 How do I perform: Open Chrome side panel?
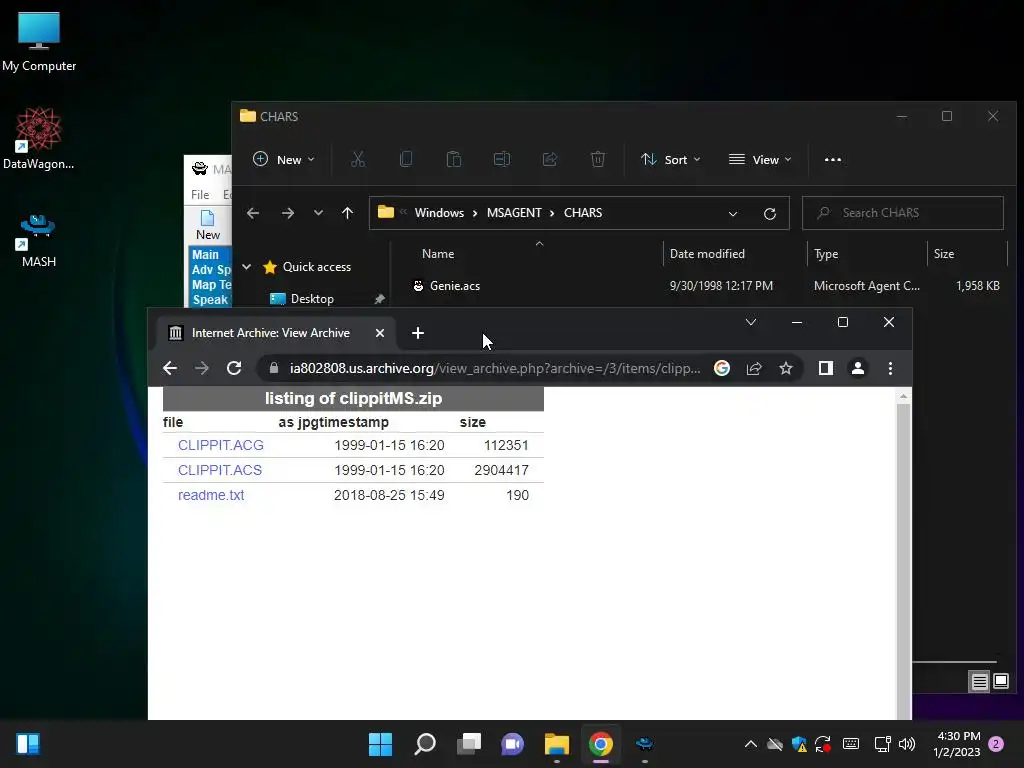click(x=825, y=368)
